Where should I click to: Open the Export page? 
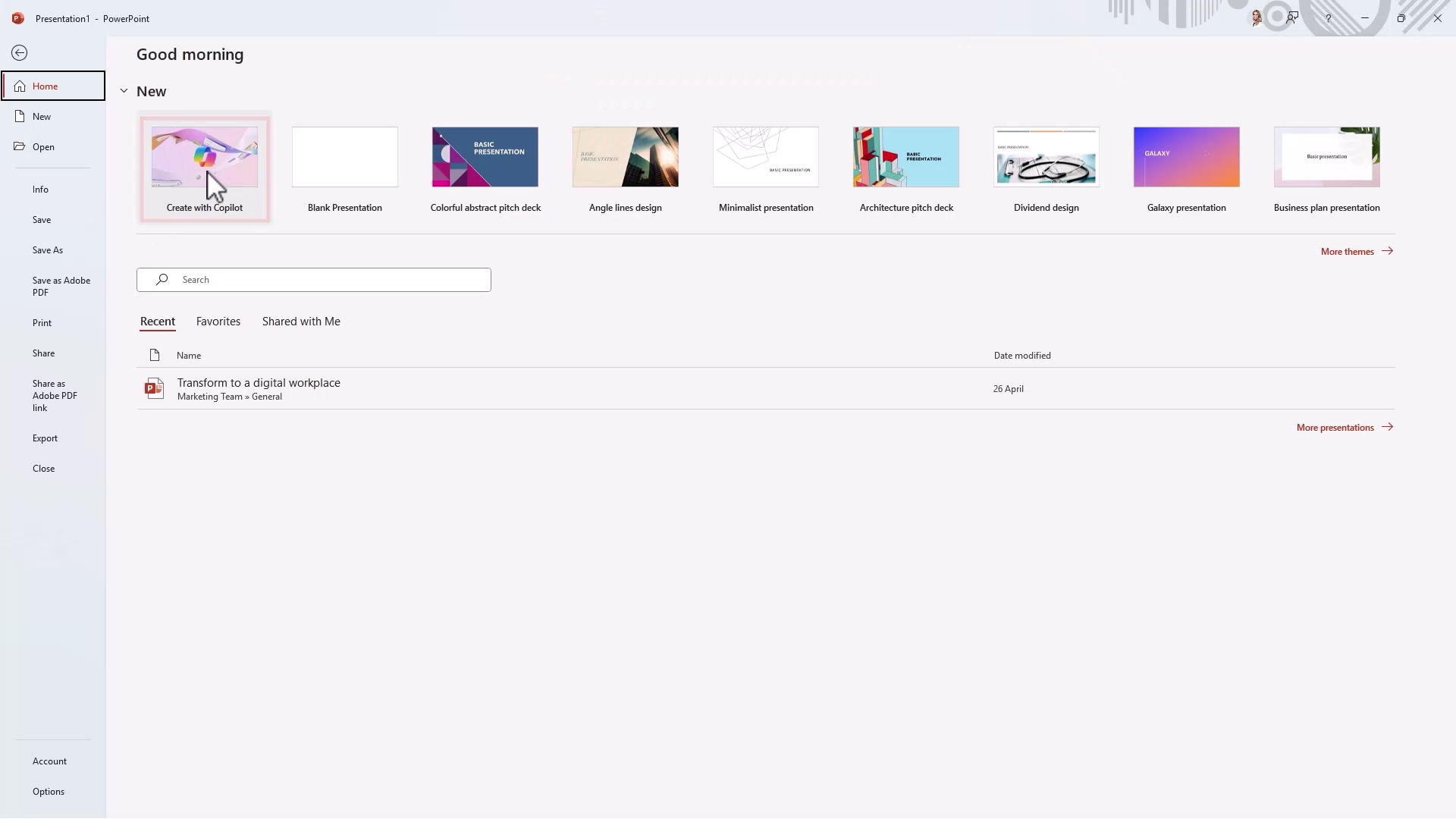point(45,438)
